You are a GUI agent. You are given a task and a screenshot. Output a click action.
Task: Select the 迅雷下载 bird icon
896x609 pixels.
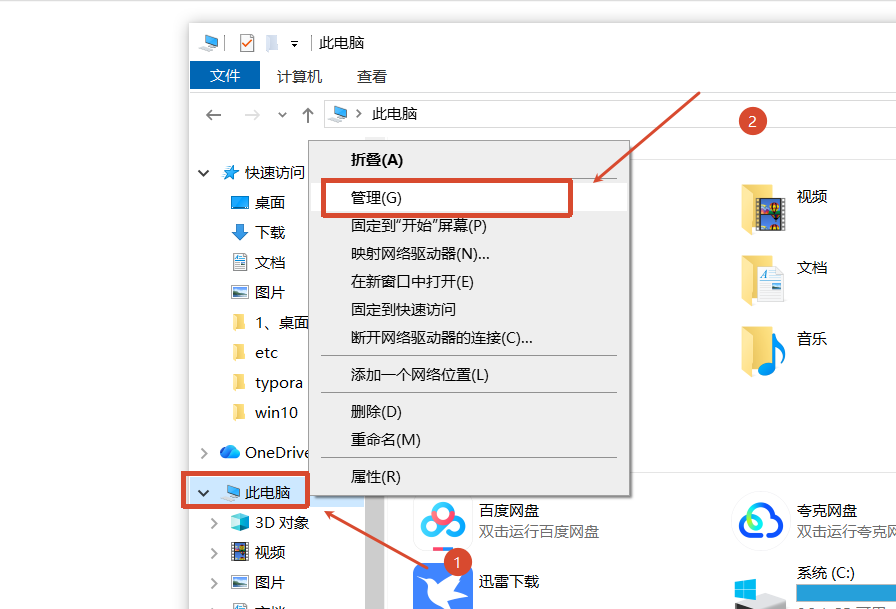pos(443,586)
